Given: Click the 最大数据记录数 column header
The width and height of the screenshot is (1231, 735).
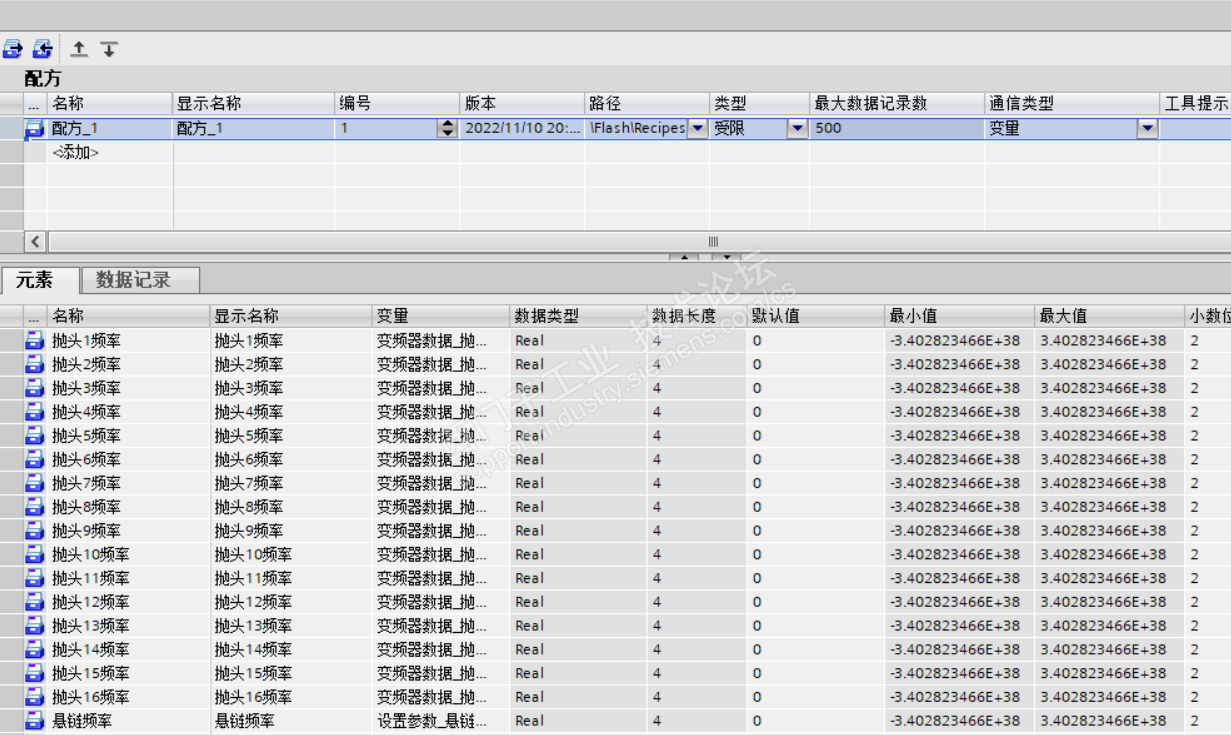Looking at the screenshot, I should [x=897, y=103].
